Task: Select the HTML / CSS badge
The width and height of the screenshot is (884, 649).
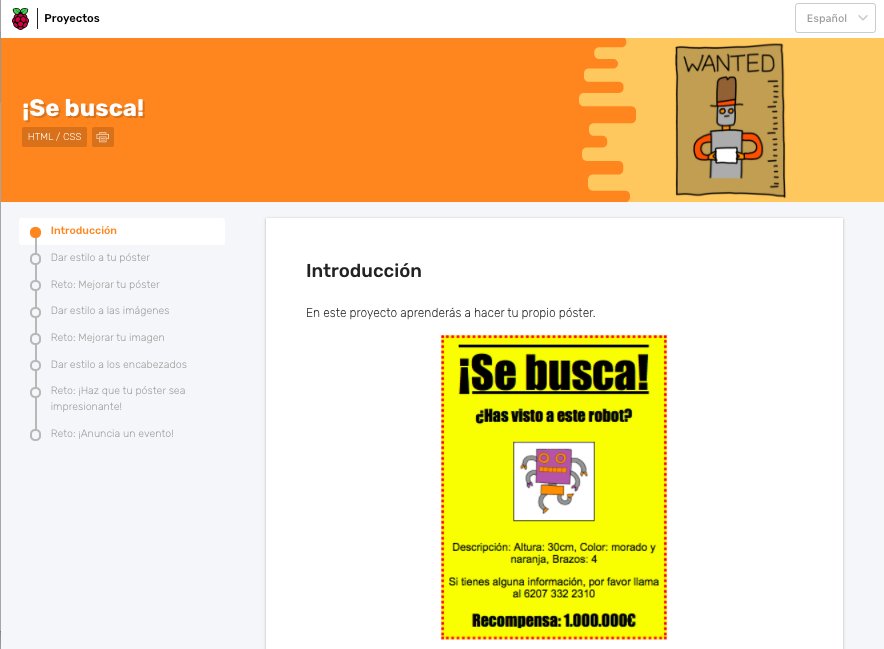Action: tap(55, 137)
